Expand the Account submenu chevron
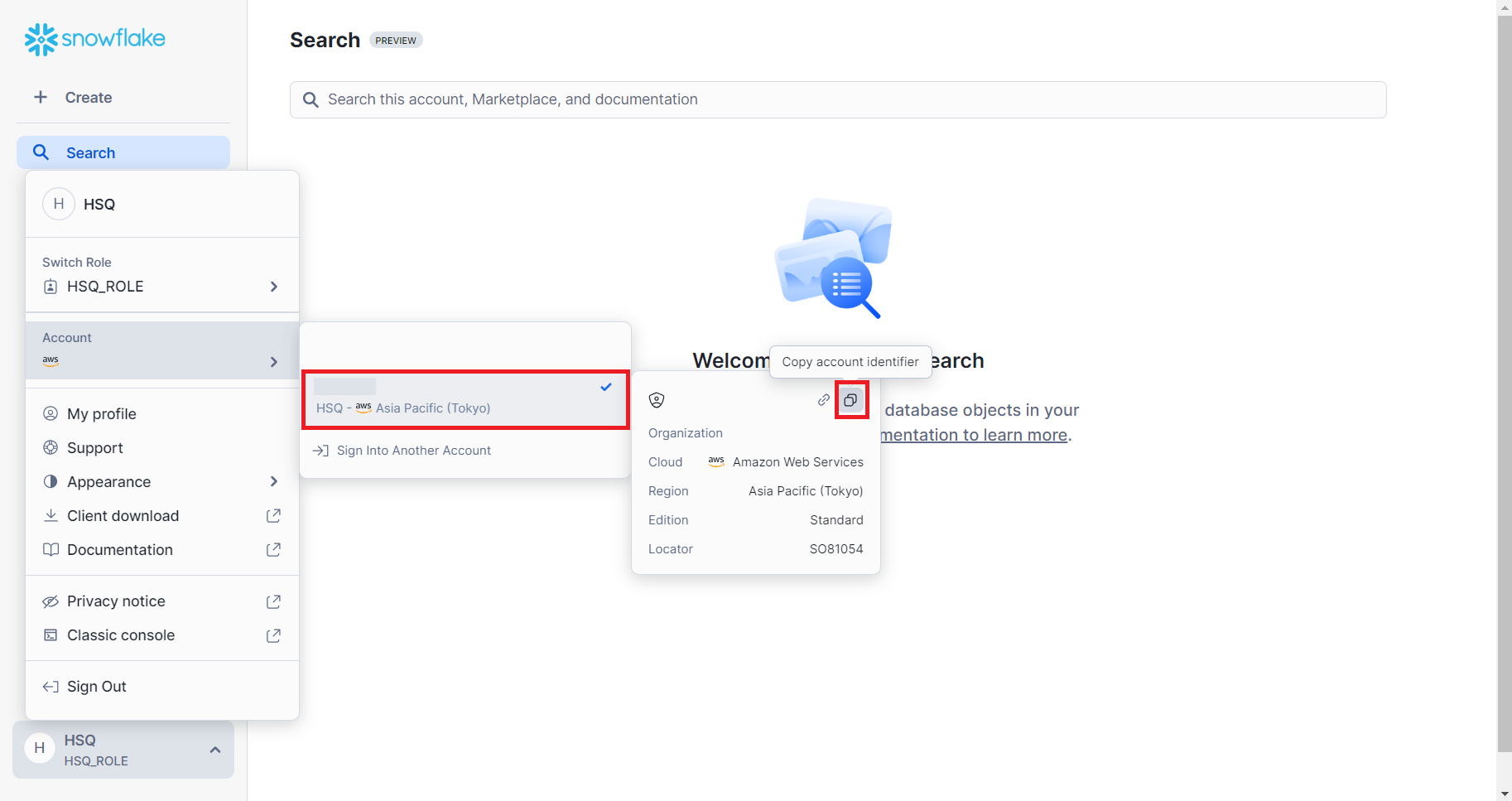The image size is (1512, 801). point(273,362)
